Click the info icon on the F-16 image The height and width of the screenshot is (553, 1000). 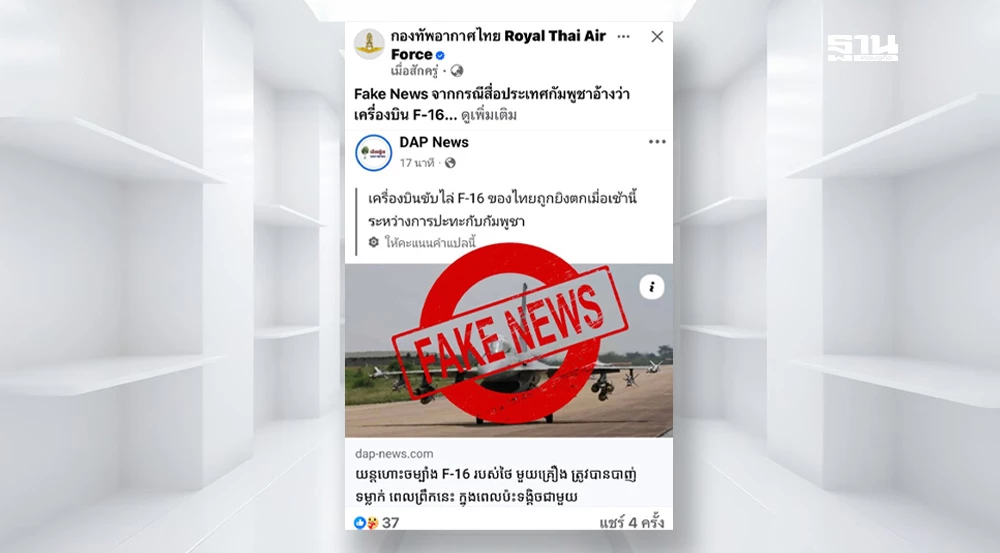coord(652,287)
